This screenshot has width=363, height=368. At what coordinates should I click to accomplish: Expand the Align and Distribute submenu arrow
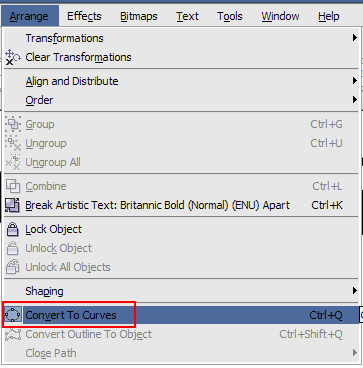355,81
